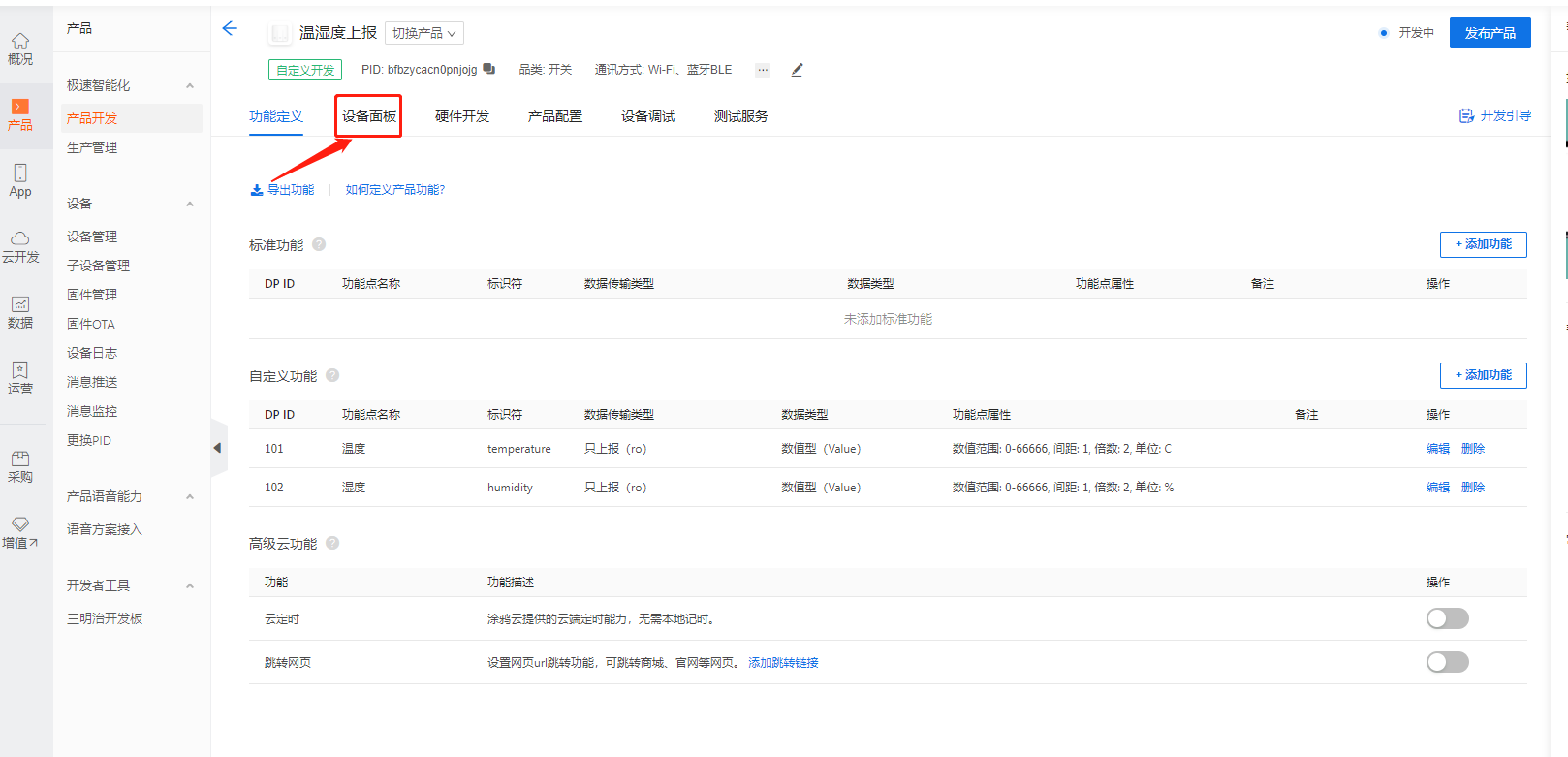Open 固件OTA in the side menu

click(x=91, y=324)
